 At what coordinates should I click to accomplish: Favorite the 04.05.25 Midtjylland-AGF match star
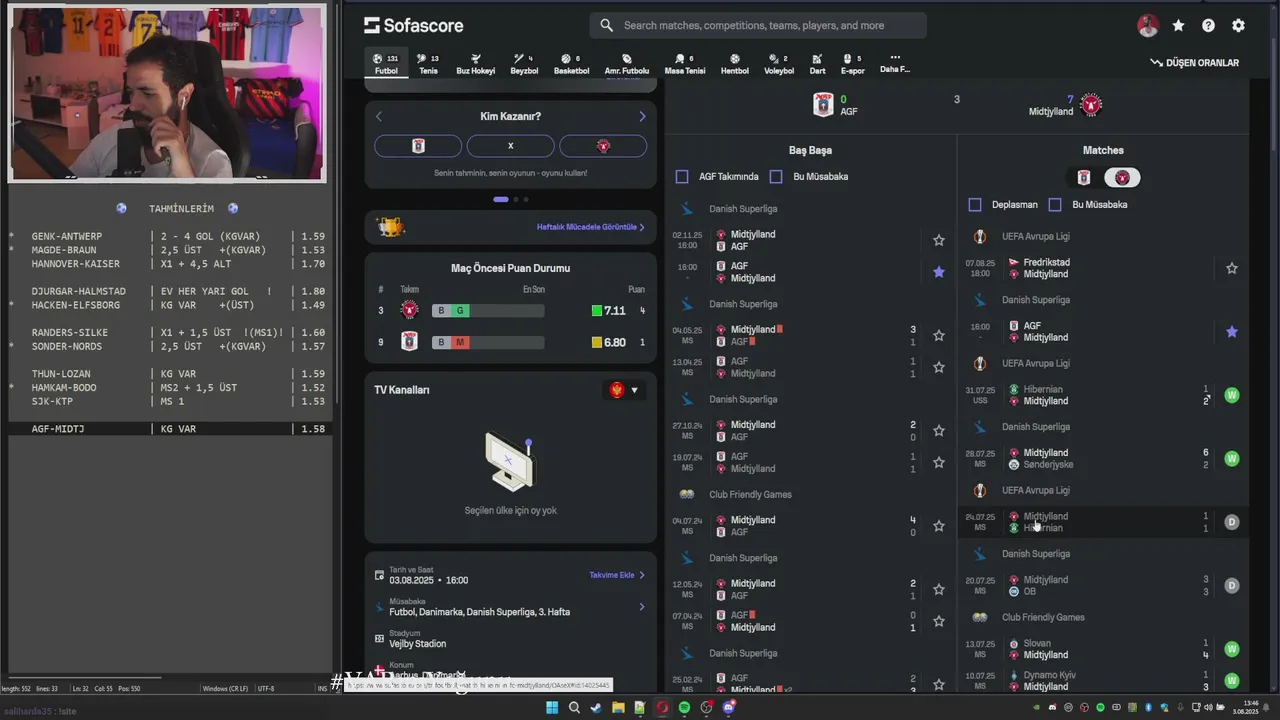click(939, 336)
